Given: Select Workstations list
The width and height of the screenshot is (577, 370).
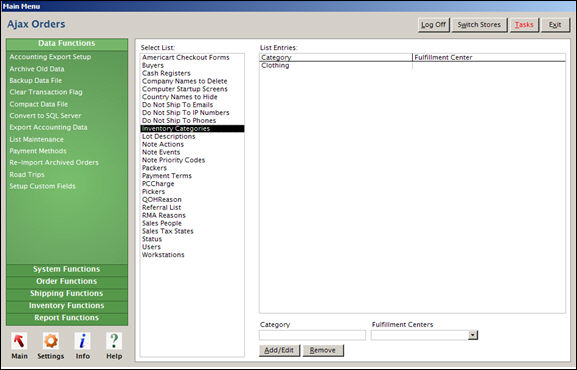Looking at the screenshot, I should (192, 255).
